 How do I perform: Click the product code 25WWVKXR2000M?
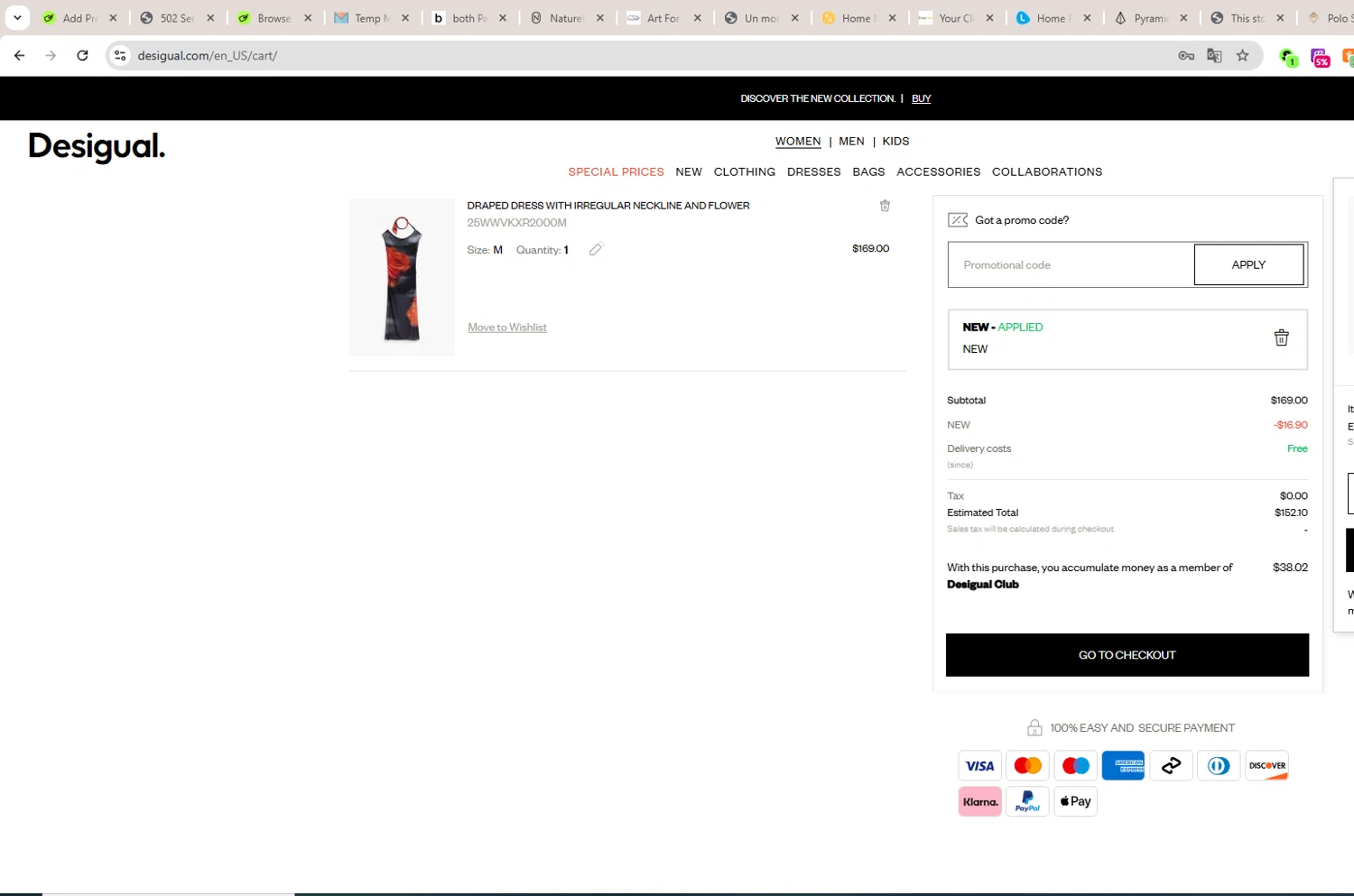pyautogui.click(x=516, y=223)
